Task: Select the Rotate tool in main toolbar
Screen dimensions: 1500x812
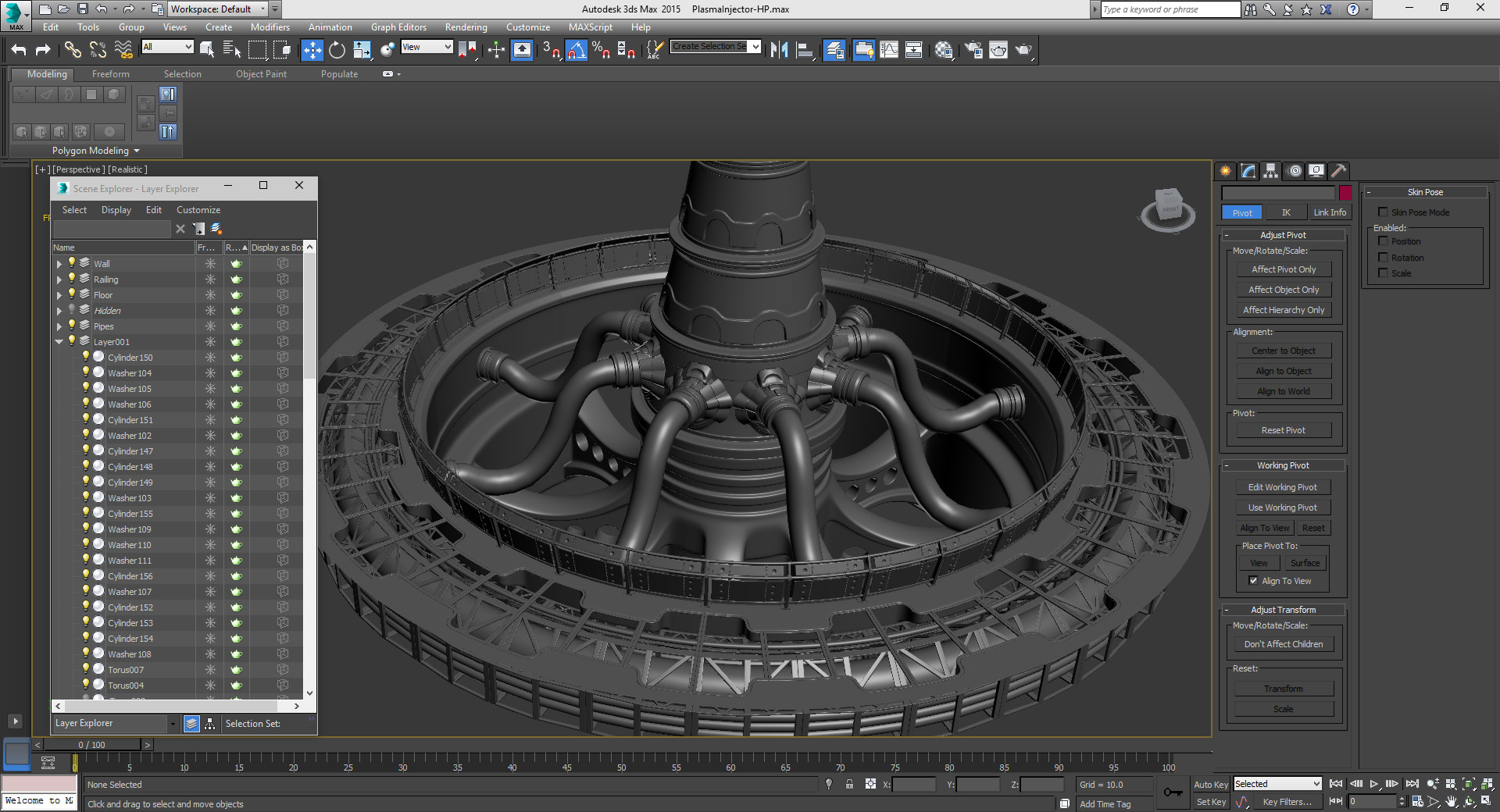Action: [337, 50]
